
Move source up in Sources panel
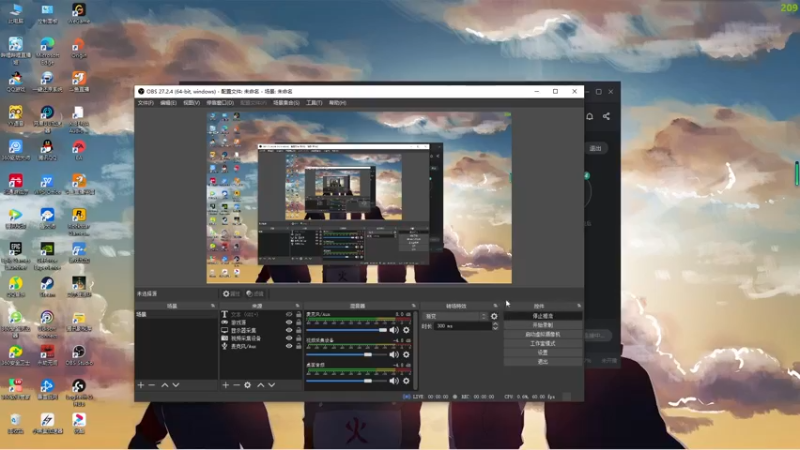click(x=261, y=385)
